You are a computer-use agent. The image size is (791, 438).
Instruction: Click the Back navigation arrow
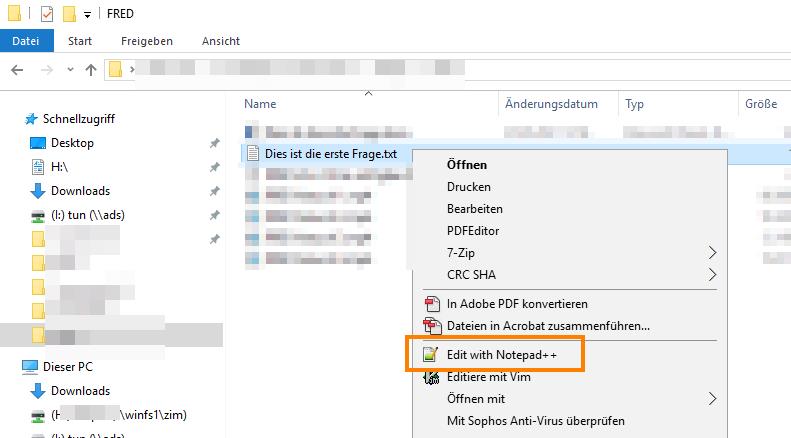click(x=17, y=70)
